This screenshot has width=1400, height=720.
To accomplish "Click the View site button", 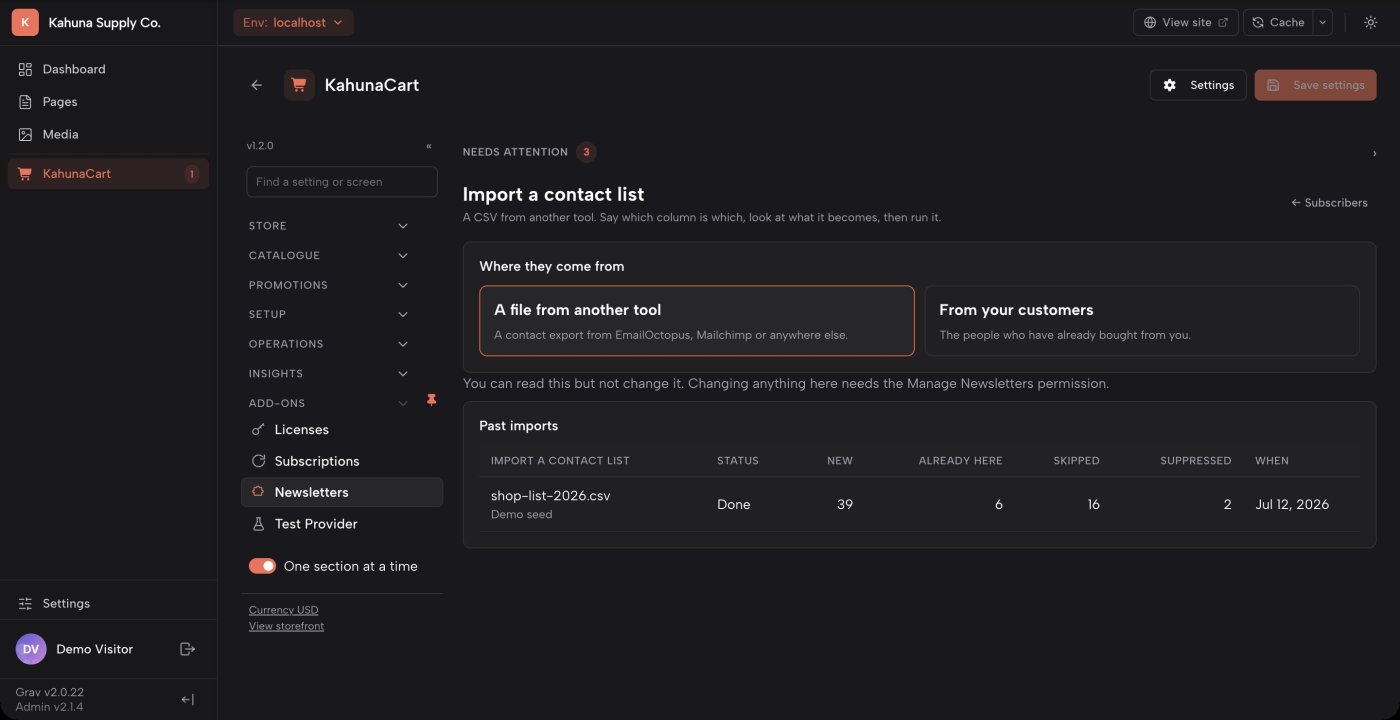I will pyautogui.click(x=1186, y=22).
